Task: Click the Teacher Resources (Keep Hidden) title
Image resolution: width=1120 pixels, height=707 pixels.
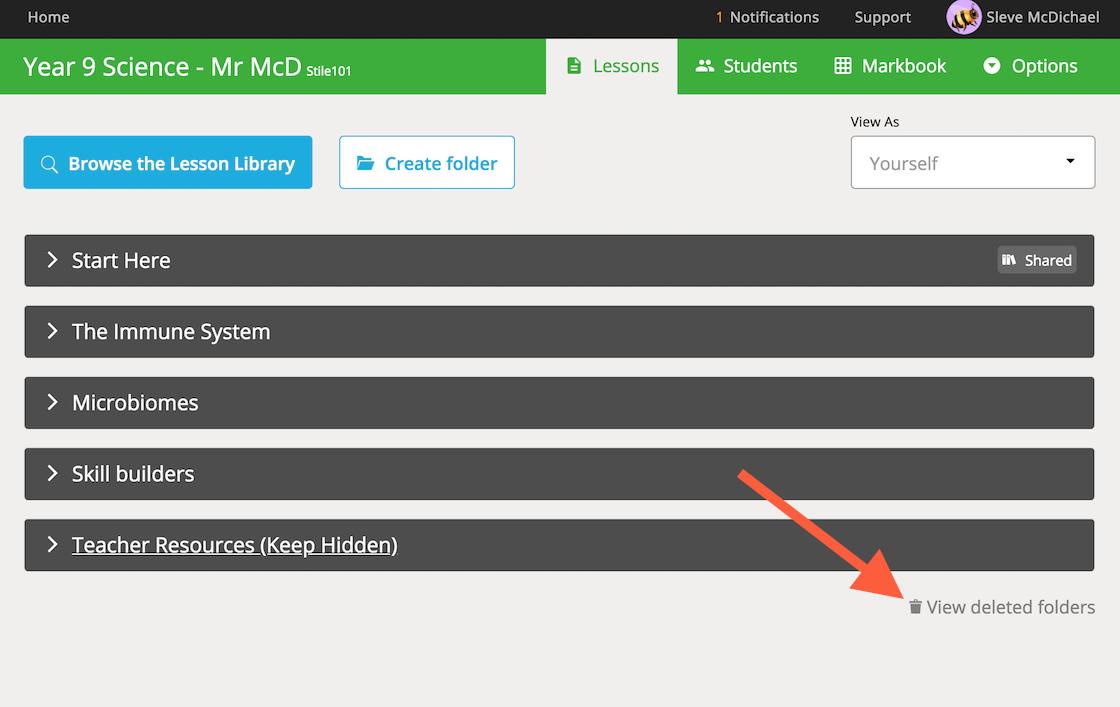Action: click(x=234, y=545)
